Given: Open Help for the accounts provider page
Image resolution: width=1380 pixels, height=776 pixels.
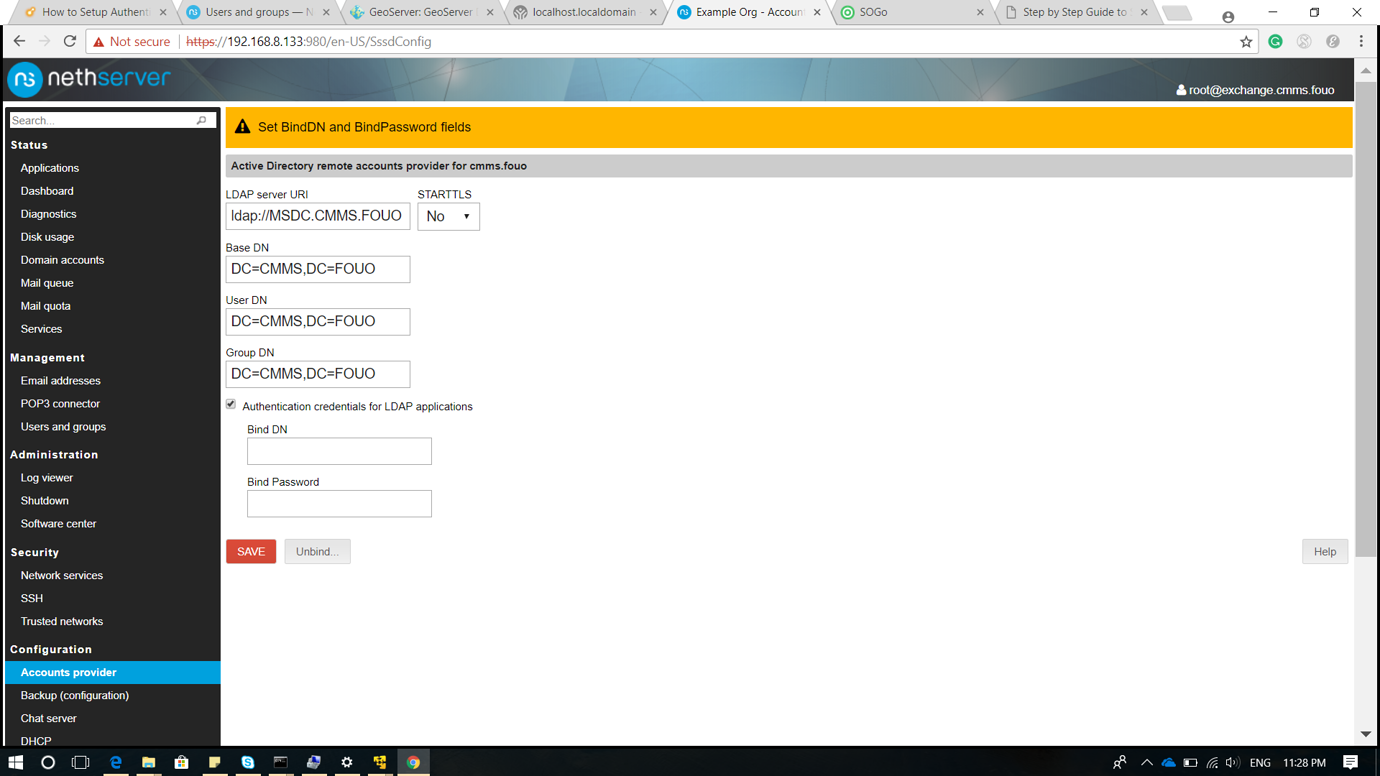Looking at the screenshot, I should coord(1324,551).
